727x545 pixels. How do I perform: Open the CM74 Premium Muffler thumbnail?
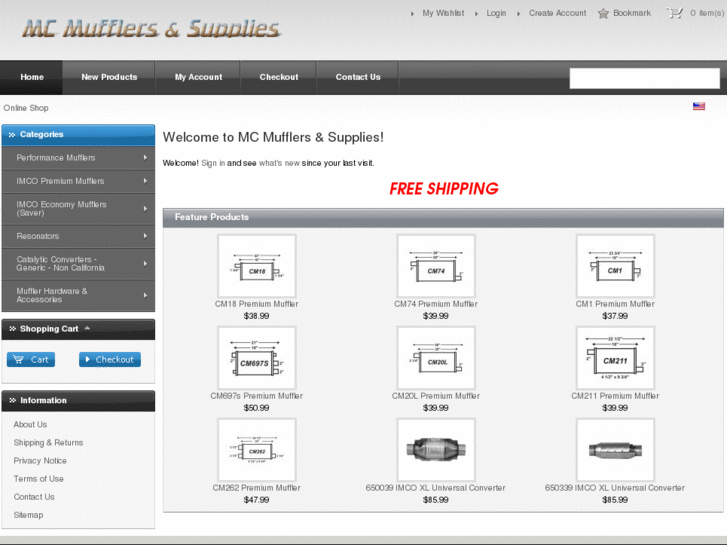point(436,266)
